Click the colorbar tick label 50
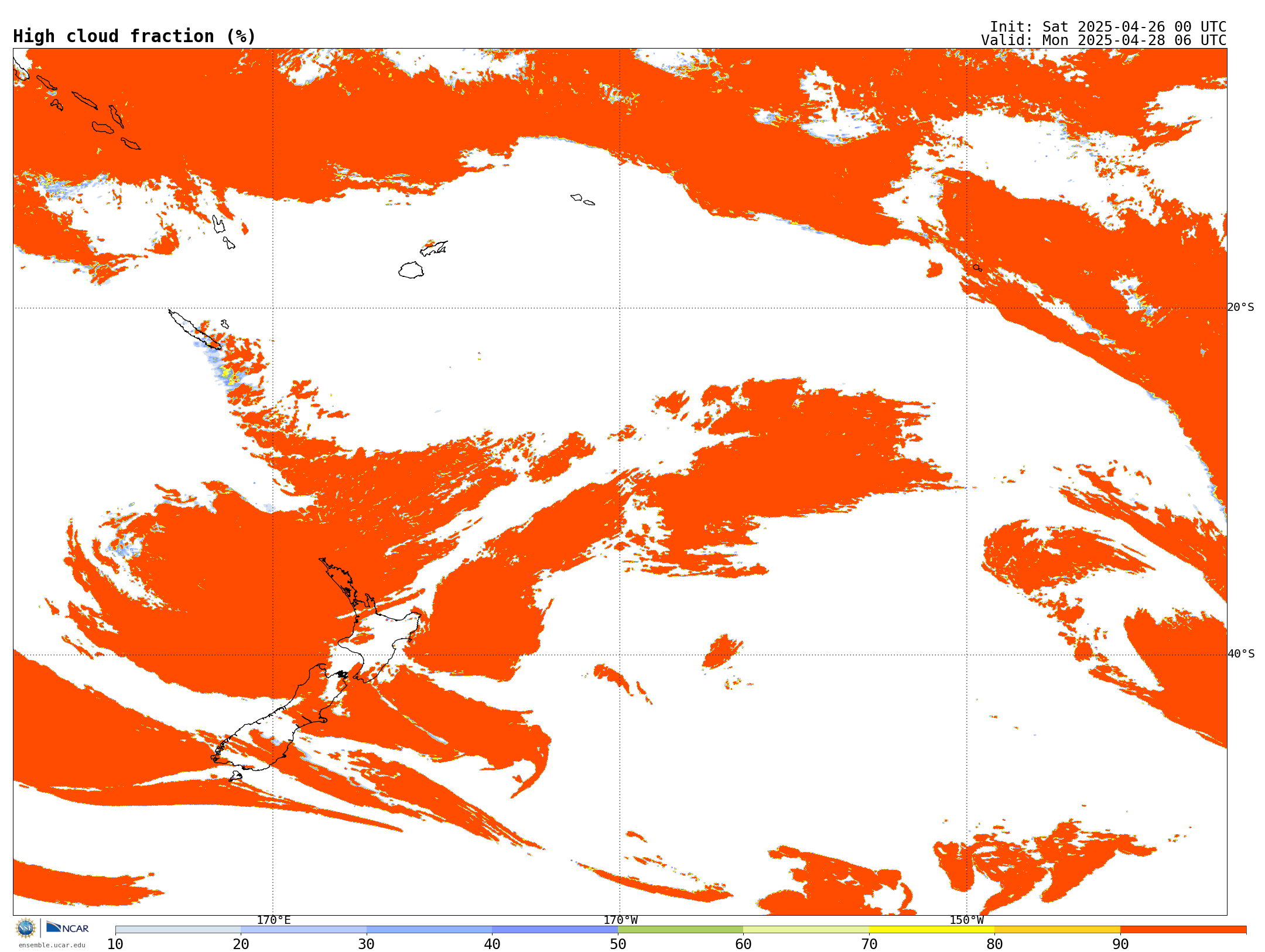Viewport: 1265px width, 952px height. pyautogui.click(x=618, y=944)
